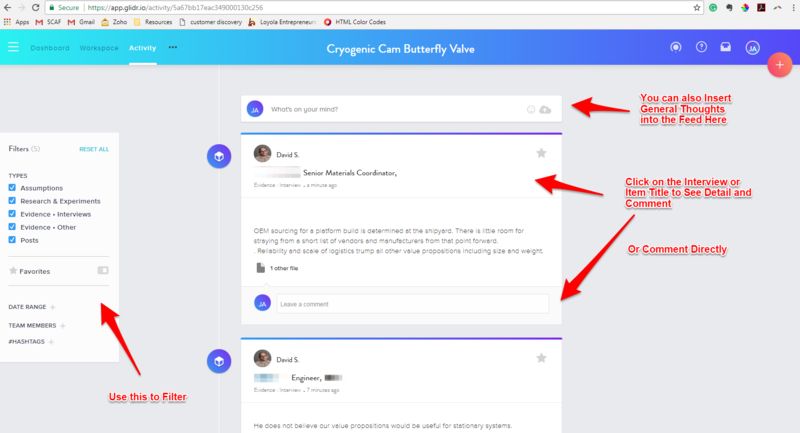
Task: Click the cloud upload icon in post box
Action: 545,110
